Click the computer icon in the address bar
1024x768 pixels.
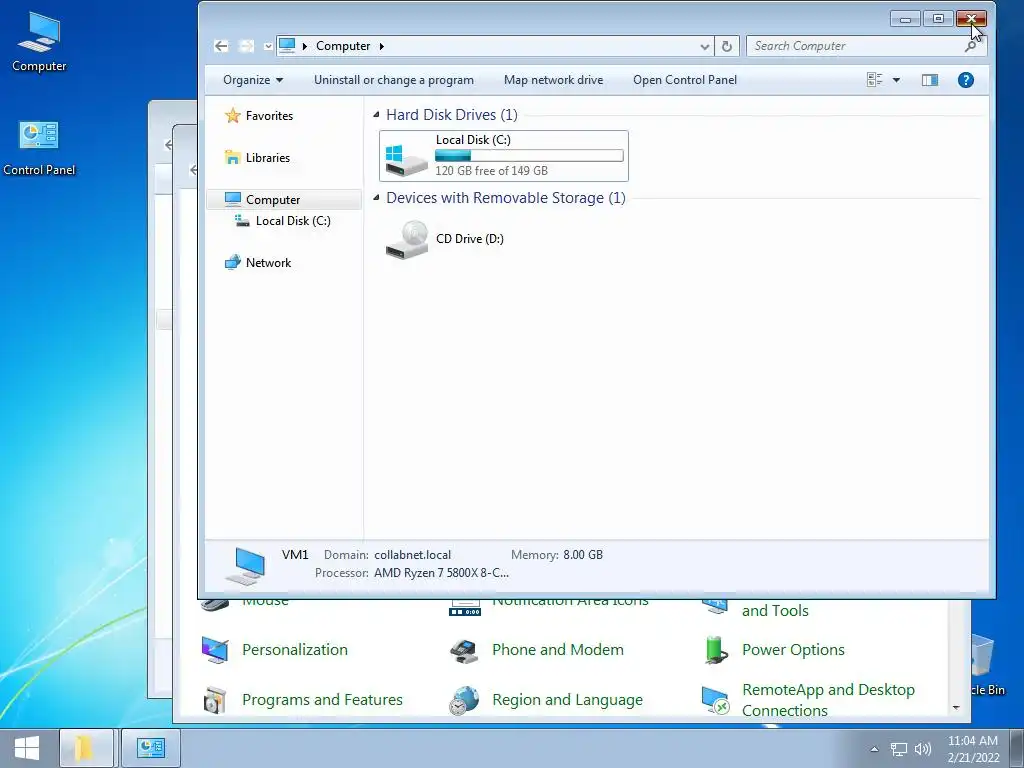pos(287,46)
